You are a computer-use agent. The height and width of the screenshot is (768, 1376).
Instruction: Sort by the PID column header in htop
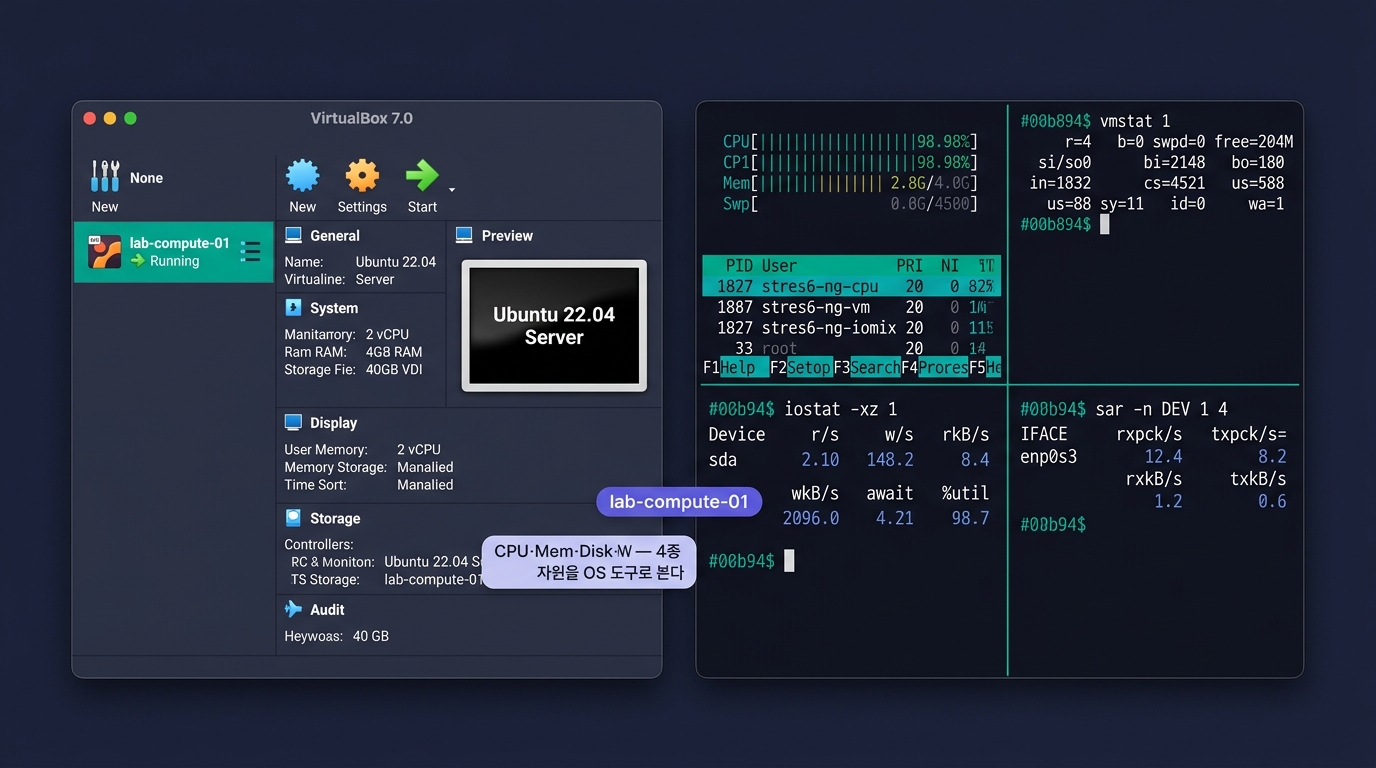(739, 266)
